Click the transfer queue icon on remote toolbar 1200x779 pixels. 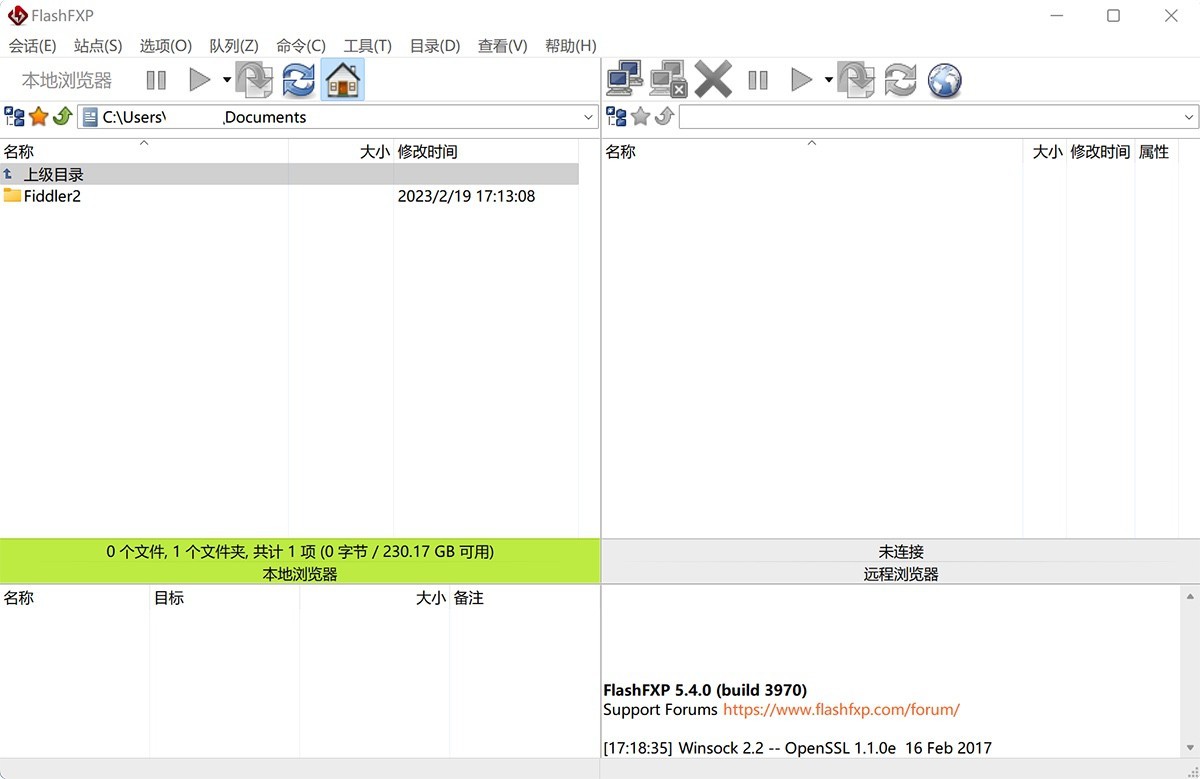pyautogui.click(x=856, y=80)
